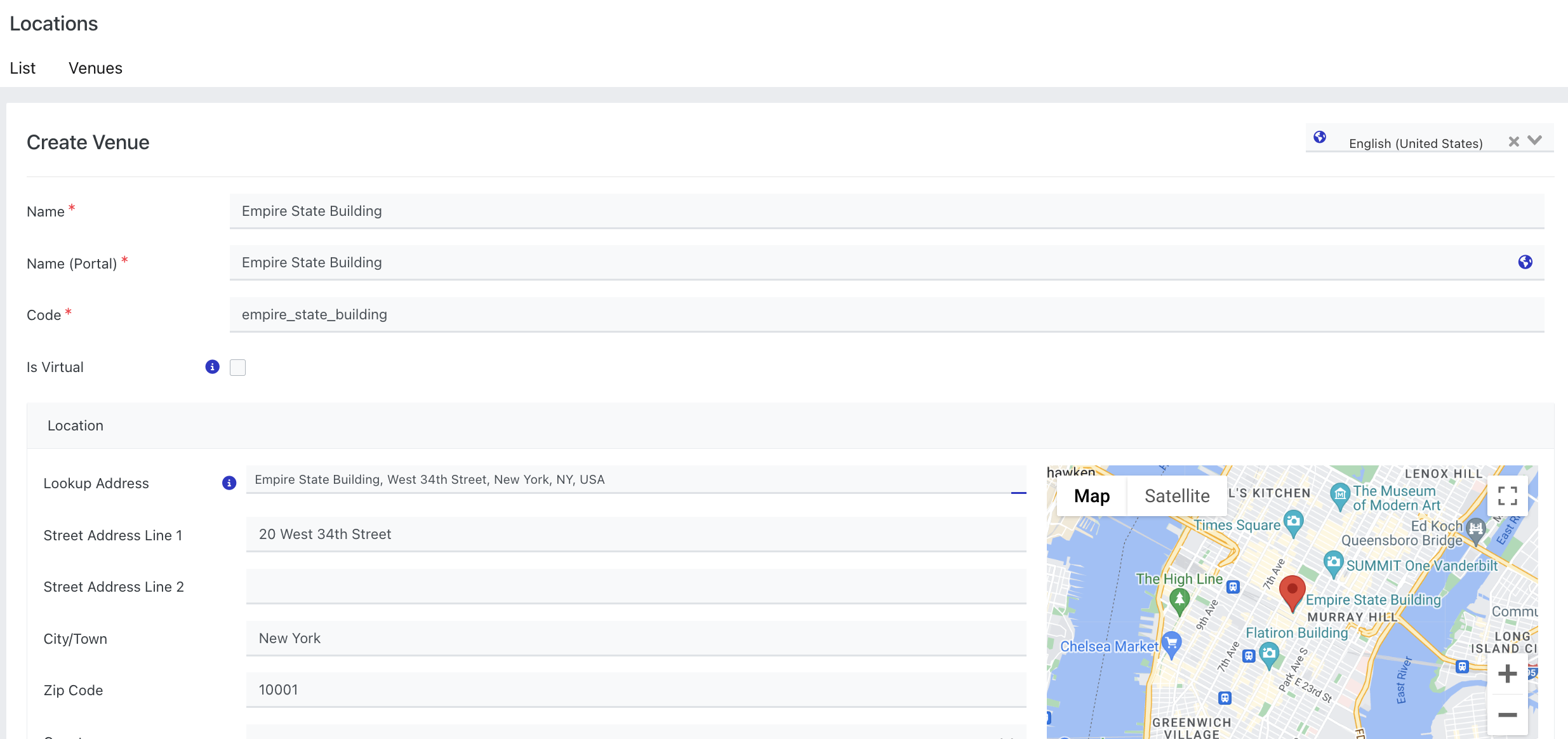Viewport: 1568px width, 739px height.
Task: Zoom in on the map
Action: 1508,674
